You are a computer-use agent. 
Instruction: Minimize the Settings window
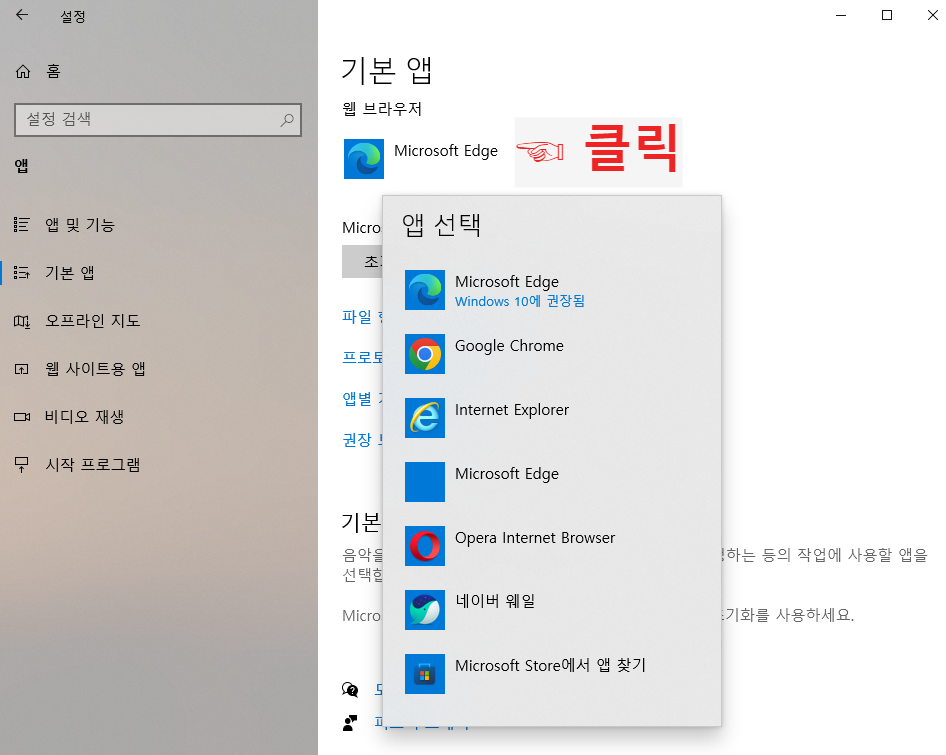[841, 15]
